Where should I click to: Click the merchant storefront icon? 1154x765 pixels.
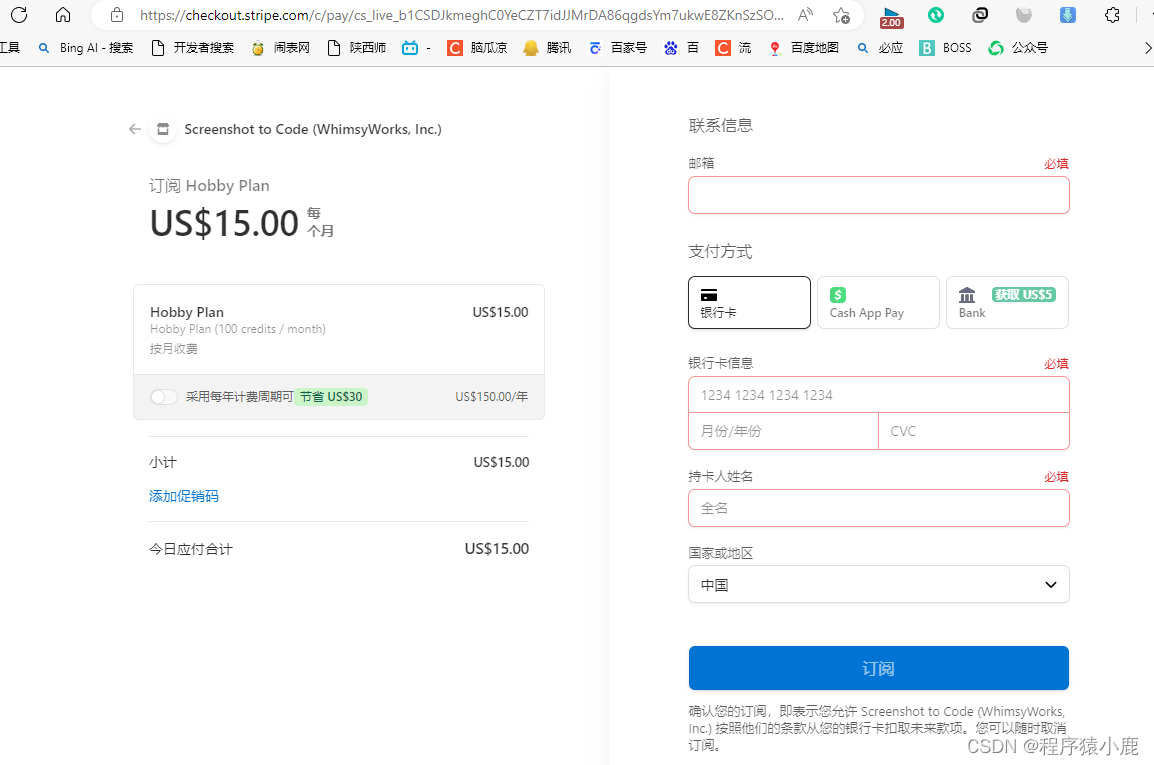(x=163, y=130)
